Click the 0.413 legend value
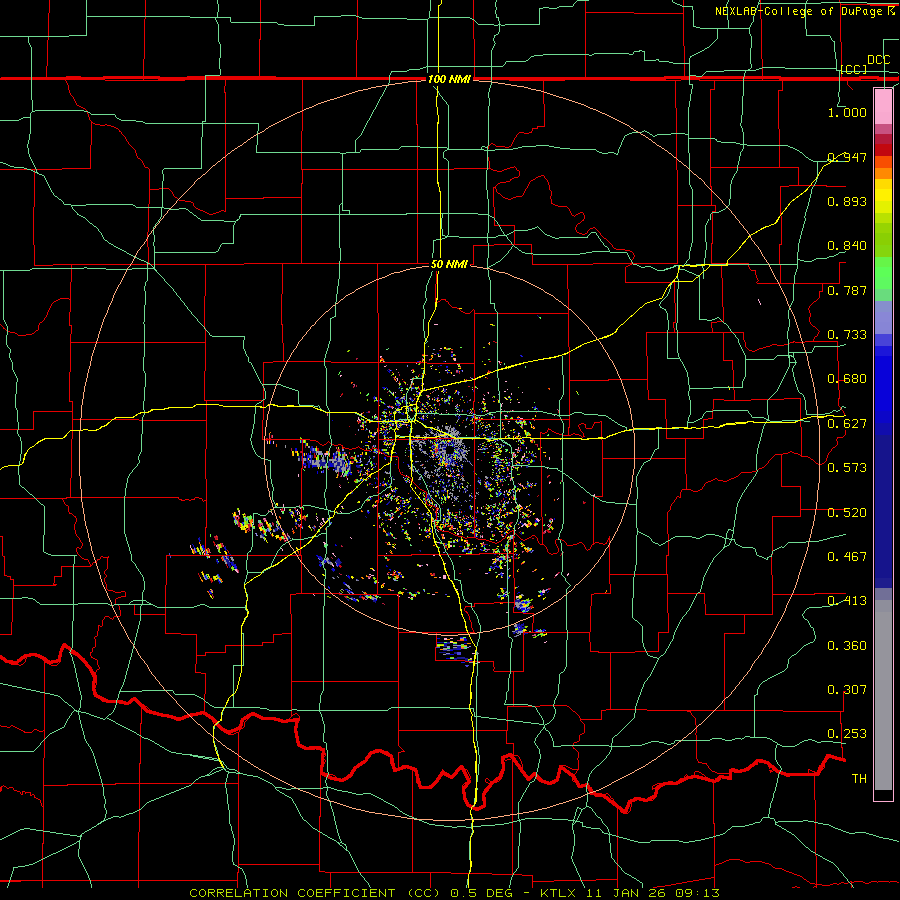 click(847, 601)
